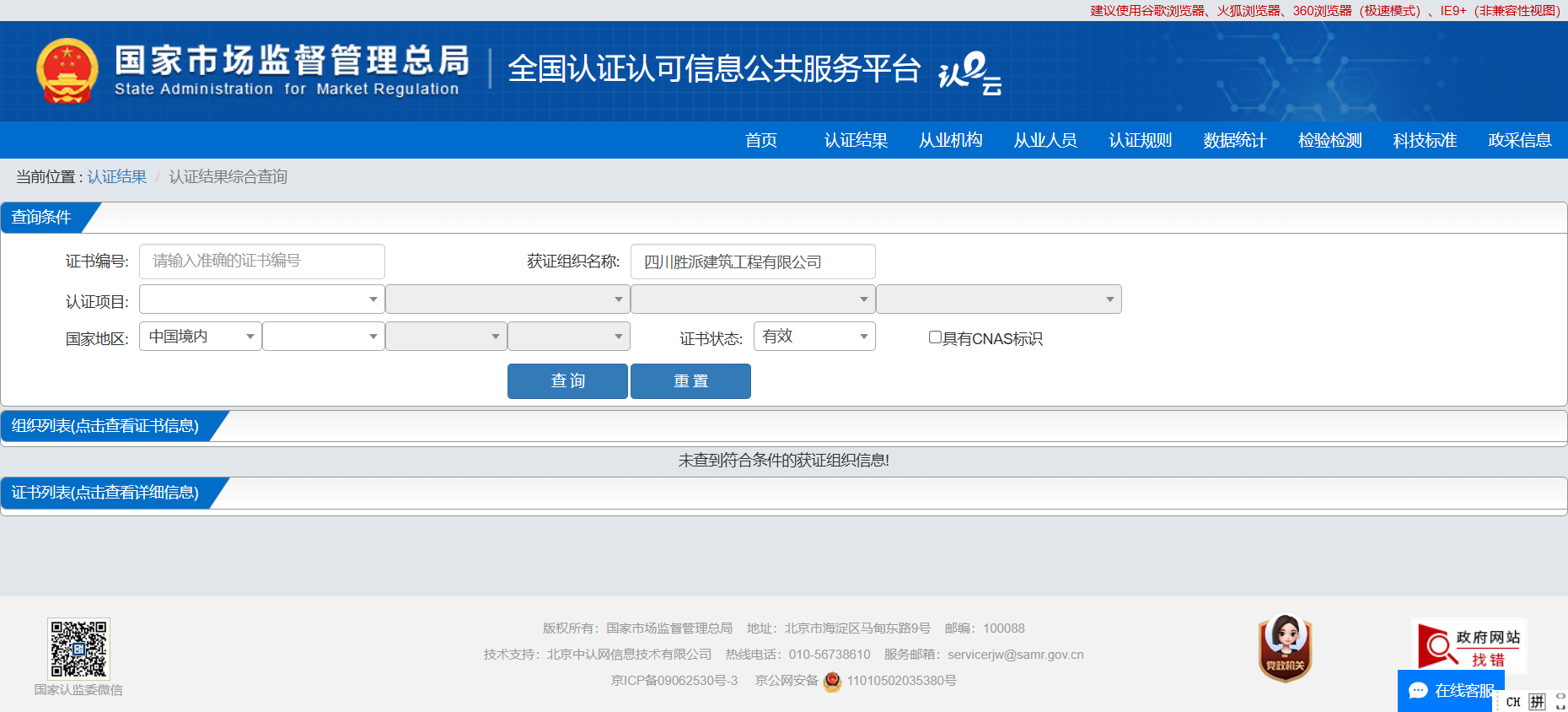Select the 数据统计 navigation item
The height and width of the screenshot is (712, 1568).
click(x=1234, y=140)
